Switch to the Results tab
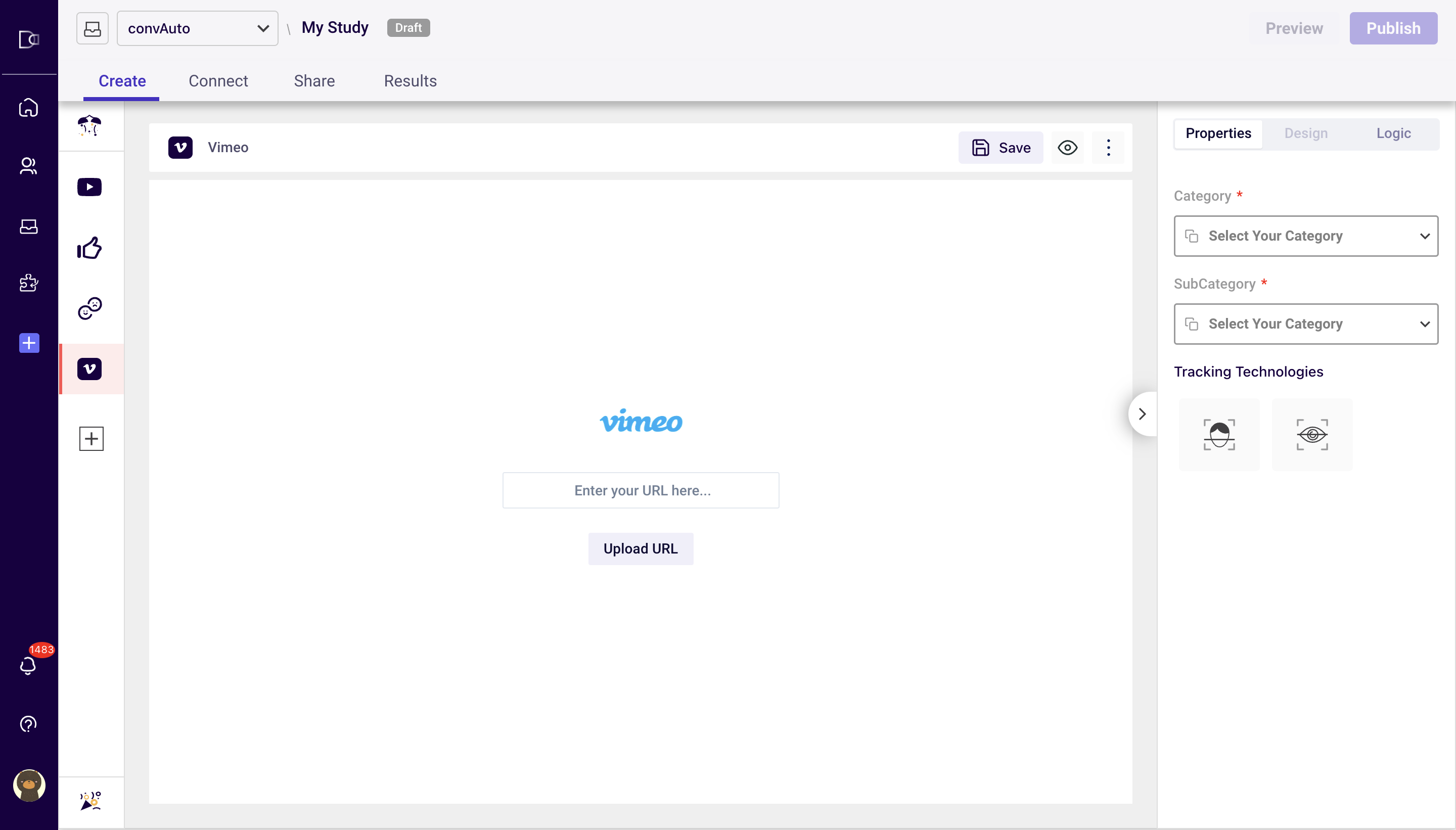 pos(411,81)
